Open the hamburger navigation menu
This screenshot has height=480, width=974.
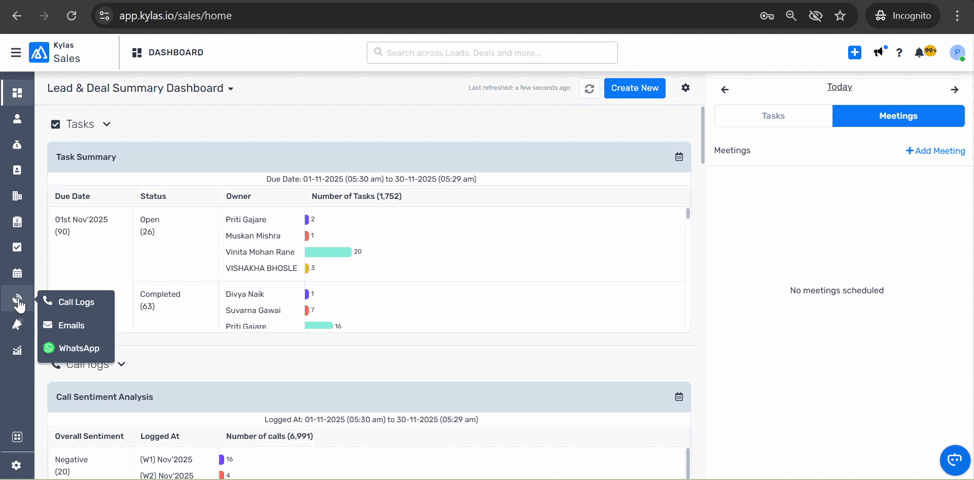(x=16, y=53)
